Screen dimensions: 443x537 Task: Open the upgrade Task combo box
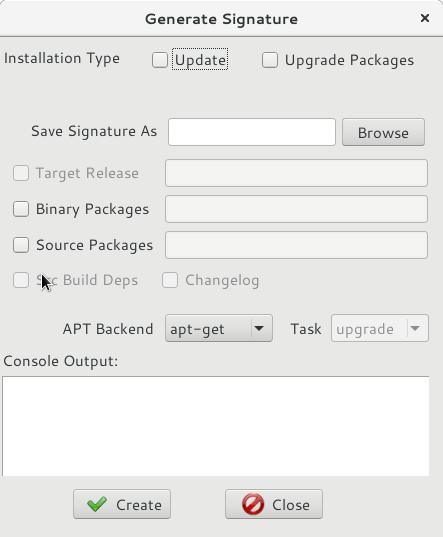pos(380,328)
